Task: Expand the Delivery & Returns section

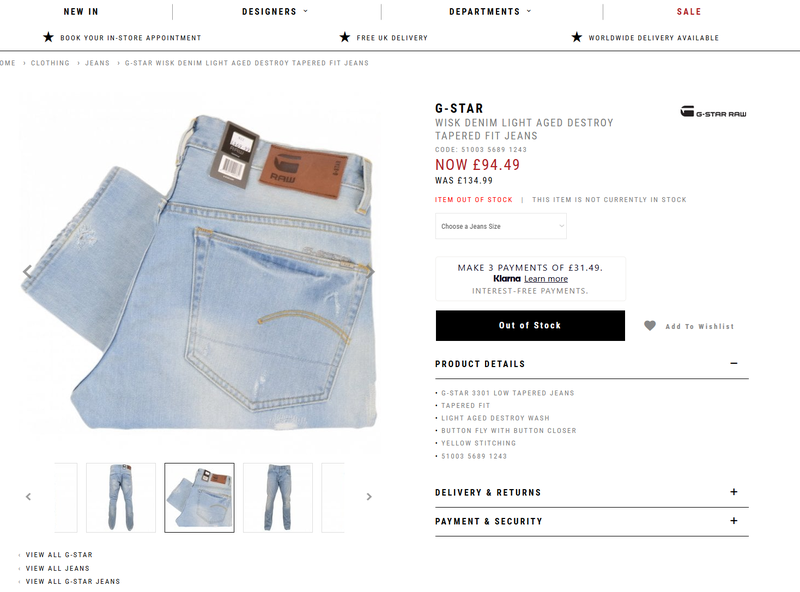Action: (x=734, y=492)
